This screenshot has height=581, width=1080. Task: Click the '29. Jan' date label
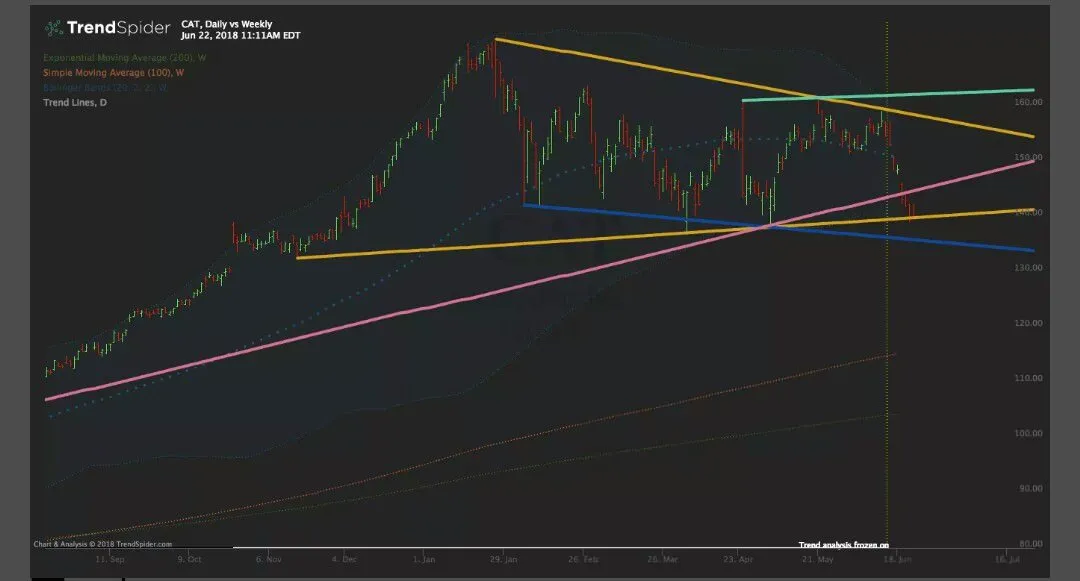tap(503, 559)
